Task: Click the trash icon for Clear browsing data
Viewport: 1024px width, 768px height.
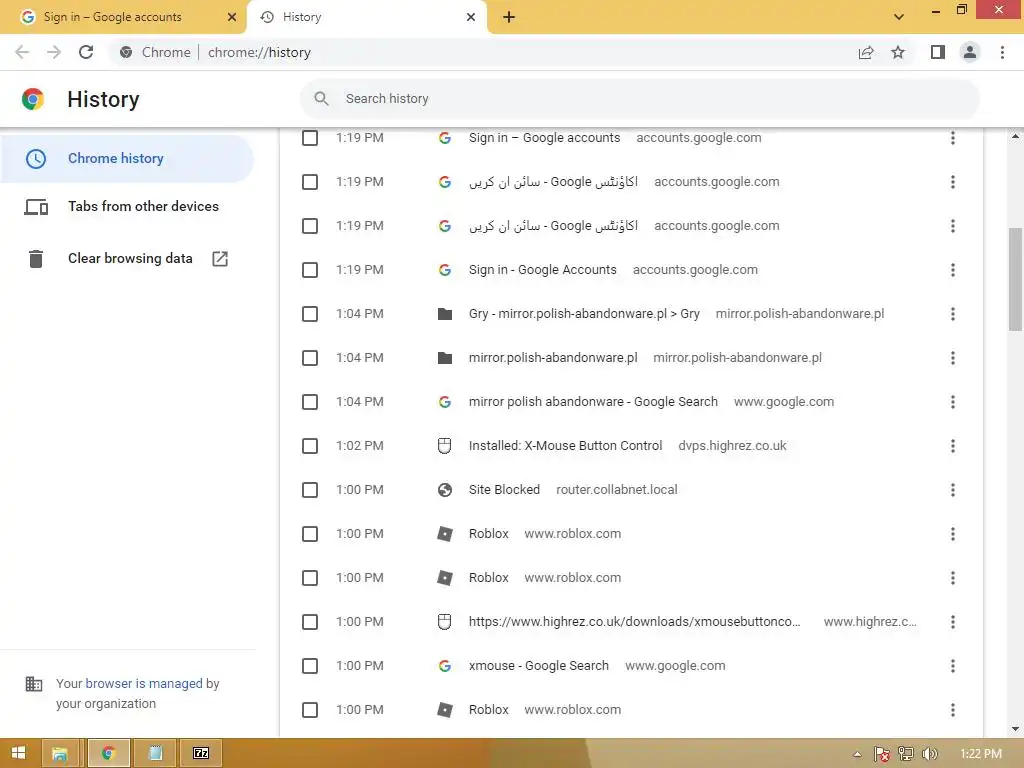Action: (x=36, y=259)
